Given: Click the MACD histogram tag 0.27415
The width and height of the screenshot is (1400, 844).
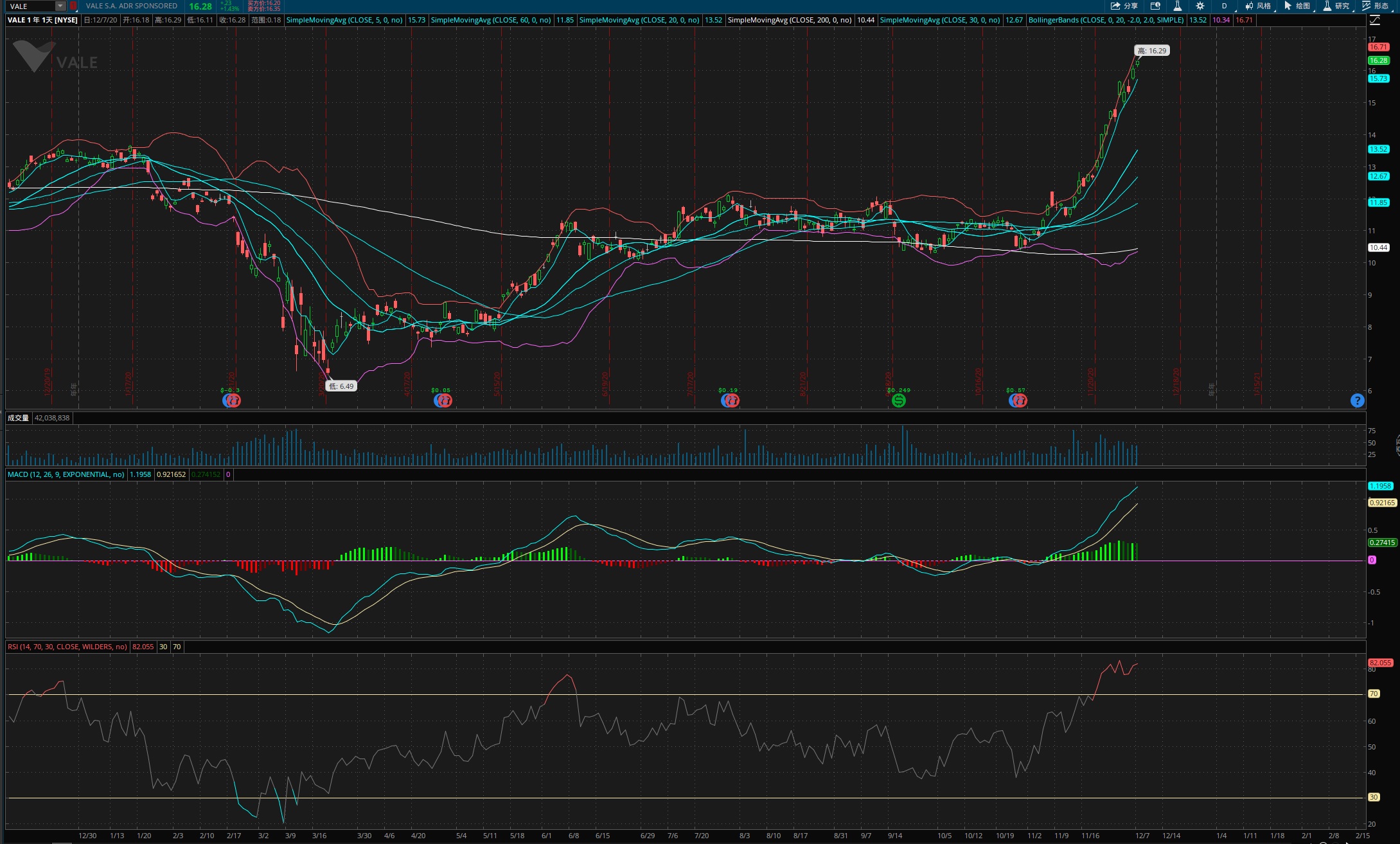Looking at the screenshot, I should pyautogui.click(x=1382, y=543).
